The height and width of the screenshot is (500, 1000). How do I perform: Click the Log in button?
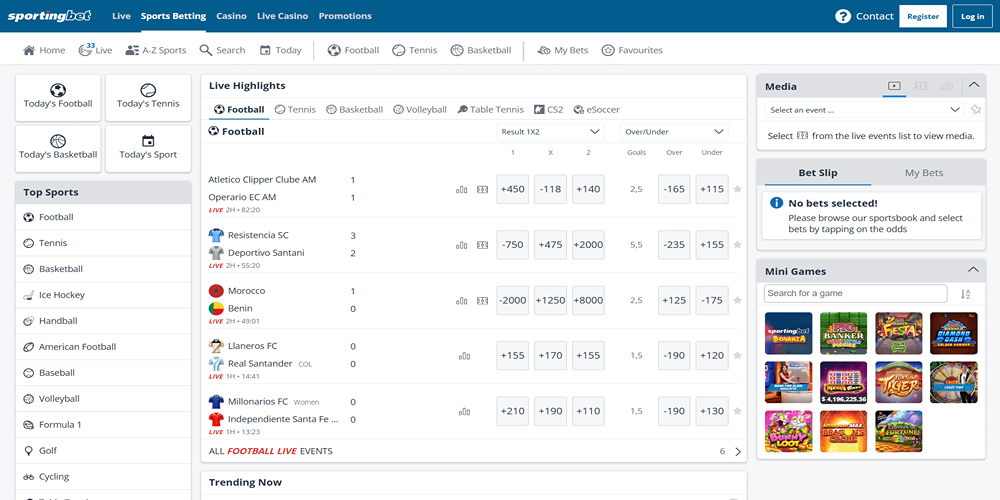tap(972, 17)
